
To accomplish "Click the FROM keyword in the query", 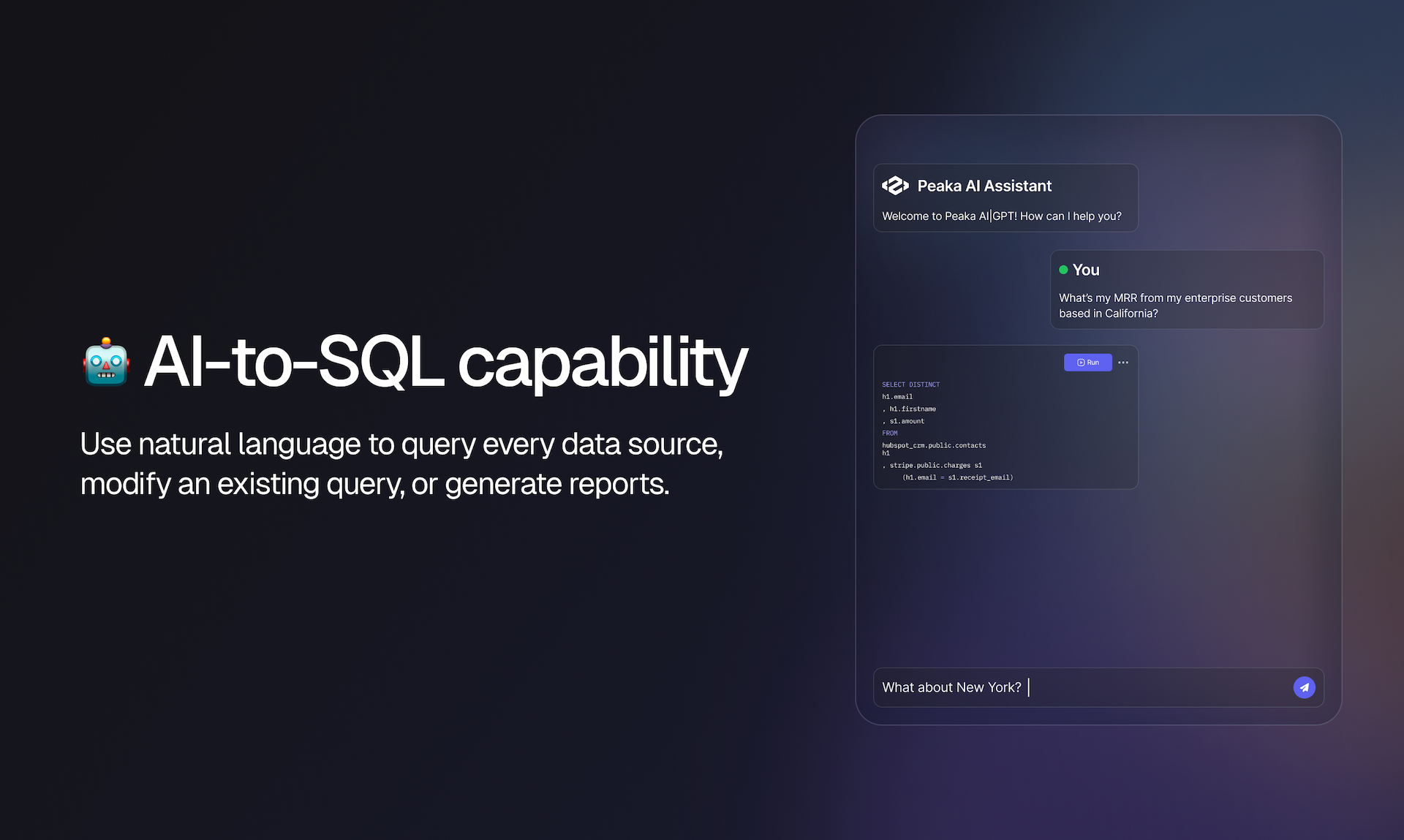I will 889,434.
